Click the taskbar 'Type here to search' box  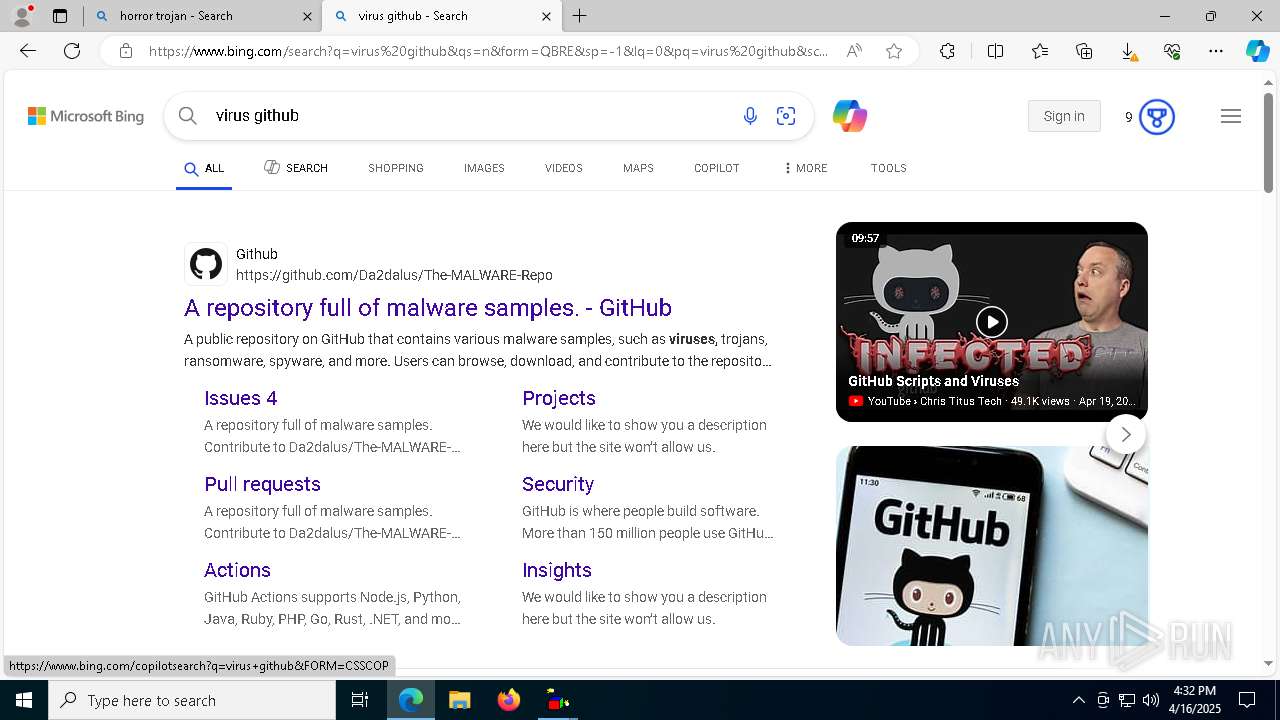(x=192, y=700)
